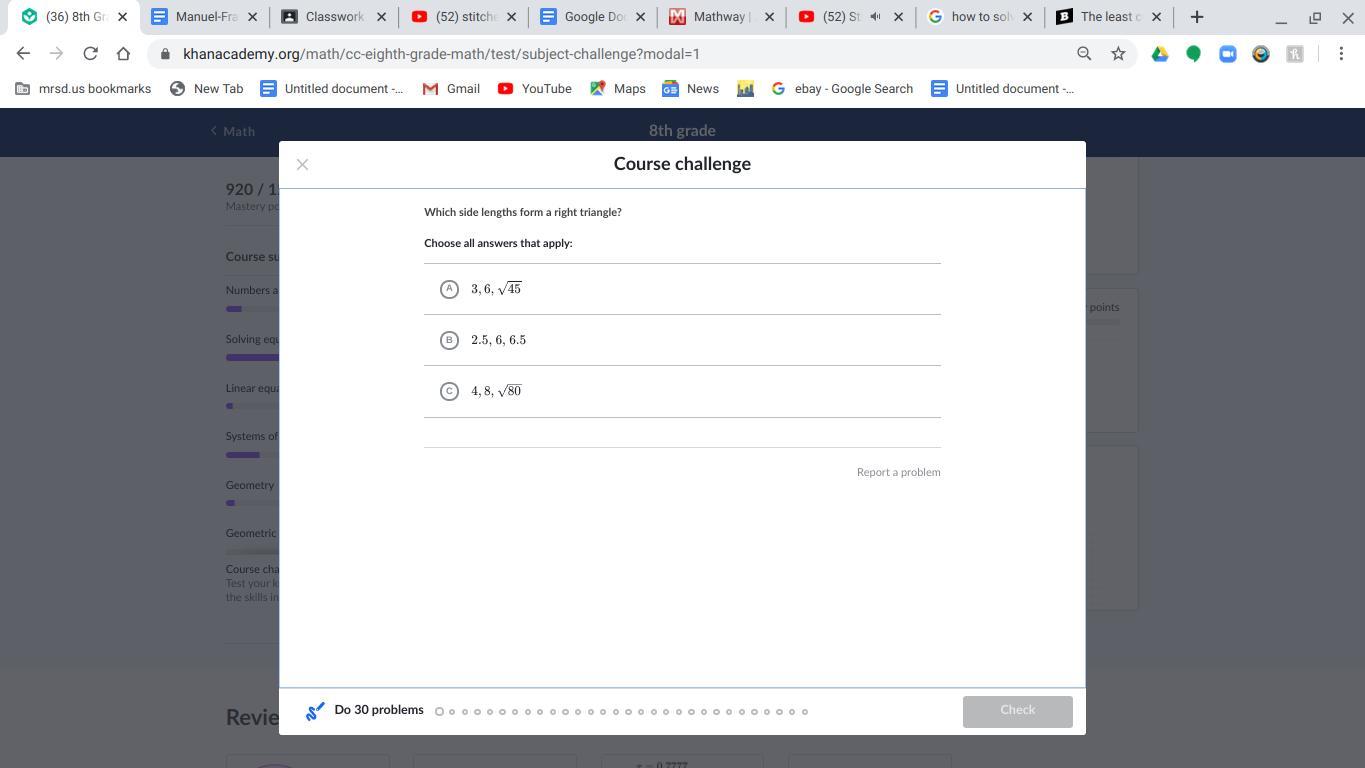Open the YouTube bookmark
Screen dimensions: 1365x768
tap(535, 89)
